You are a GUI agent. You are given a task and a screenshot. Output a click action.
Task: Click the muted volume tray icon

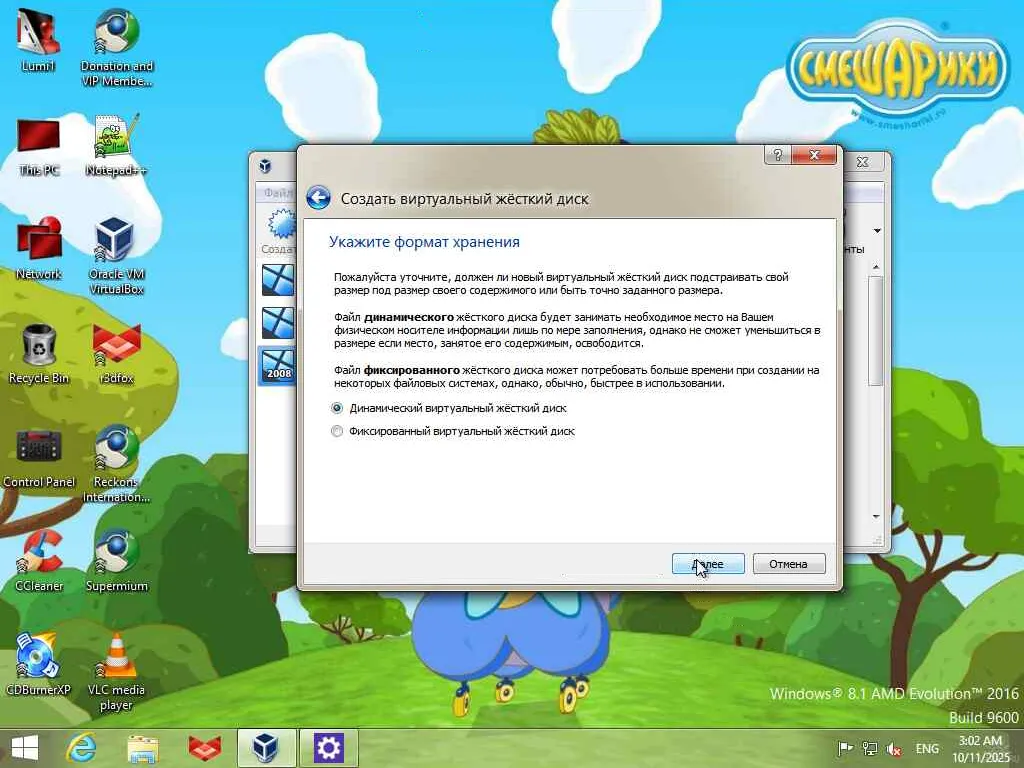(893, 749)
